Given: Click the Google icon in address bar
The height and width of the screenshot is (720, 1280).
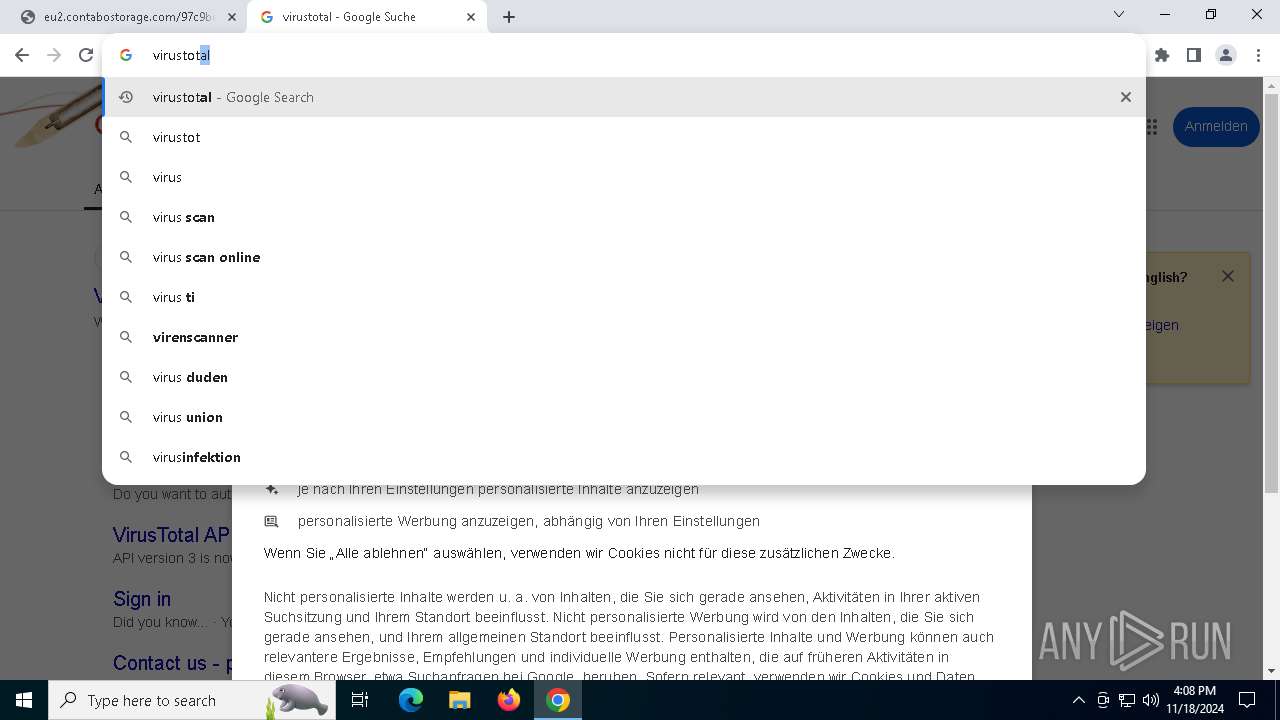Looking at the screenshot, I should (126, 55).
